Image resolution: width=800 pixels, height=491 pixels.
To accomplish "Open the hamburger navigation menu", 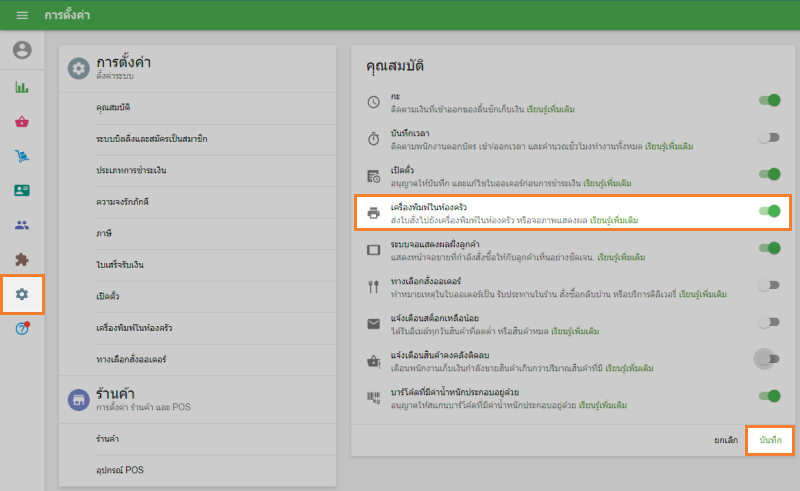I will (x=22, y=16).
